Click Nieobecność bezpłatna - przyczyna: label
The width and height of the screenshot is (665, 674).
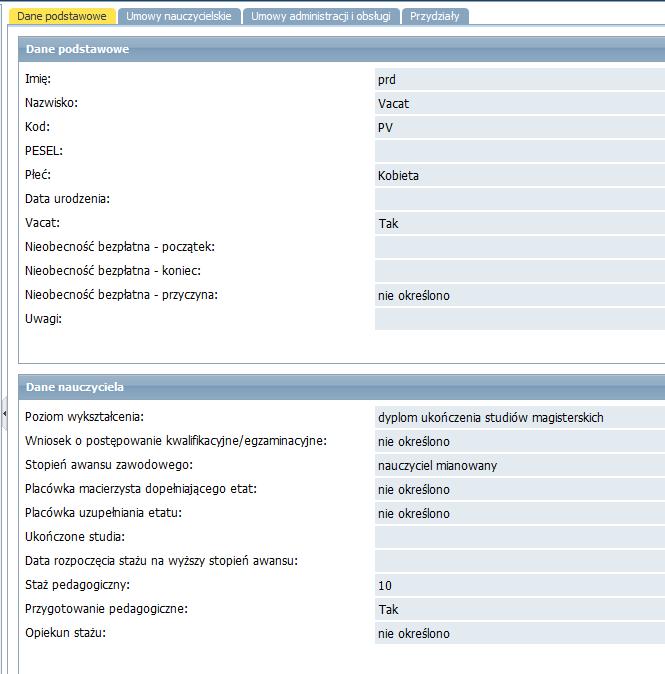pyautogui.click(x=121, y=295)
